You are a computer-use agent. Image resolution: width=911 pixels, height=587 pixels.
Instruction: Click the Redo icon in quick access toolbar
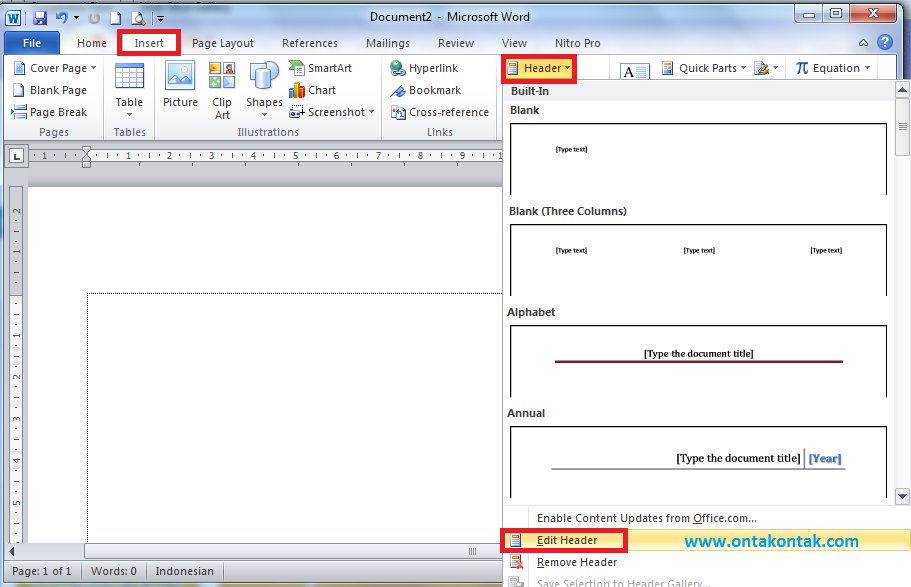tap(94, 18)
